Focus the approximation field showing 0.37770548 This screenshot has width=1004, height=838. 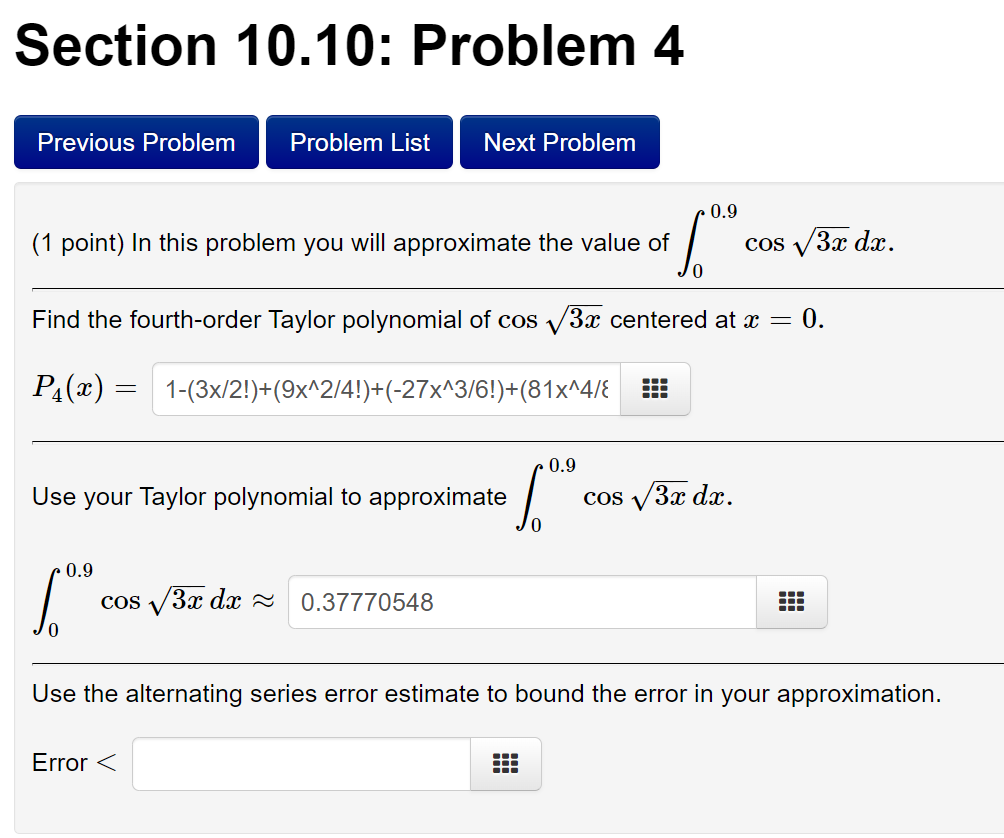(x=520, y=601)
